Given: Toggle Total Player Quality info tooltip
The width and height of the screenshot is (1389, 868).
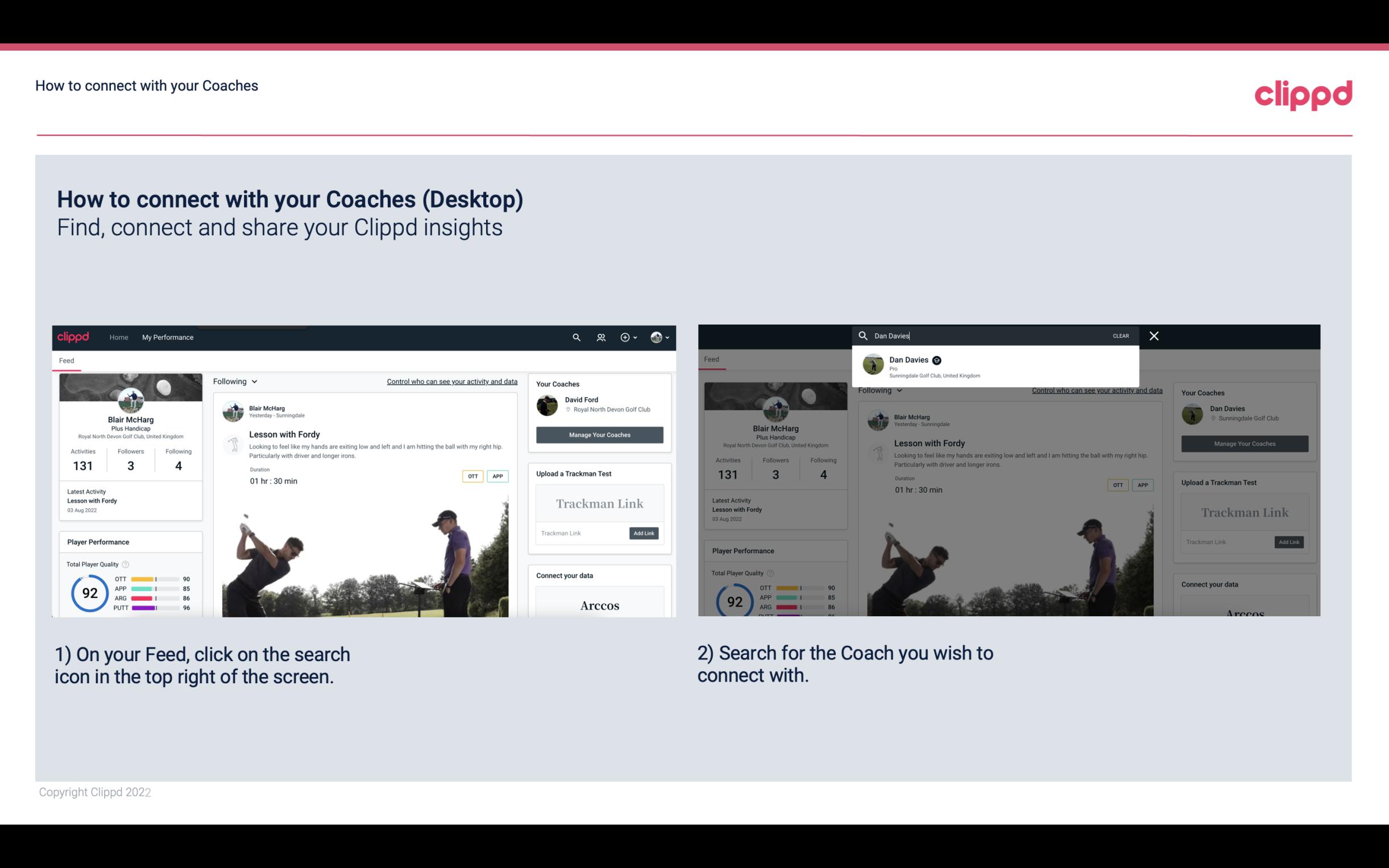Looking at the screenshot, I should (126, 563).
